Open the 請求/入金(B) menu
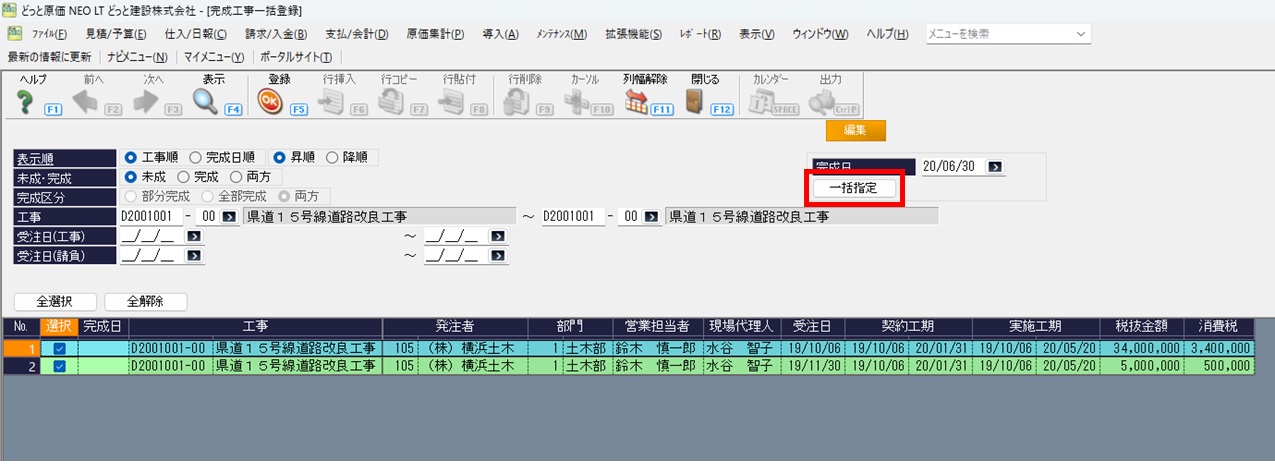Viewport: 1275px width, 465px height. coord(246,34)
